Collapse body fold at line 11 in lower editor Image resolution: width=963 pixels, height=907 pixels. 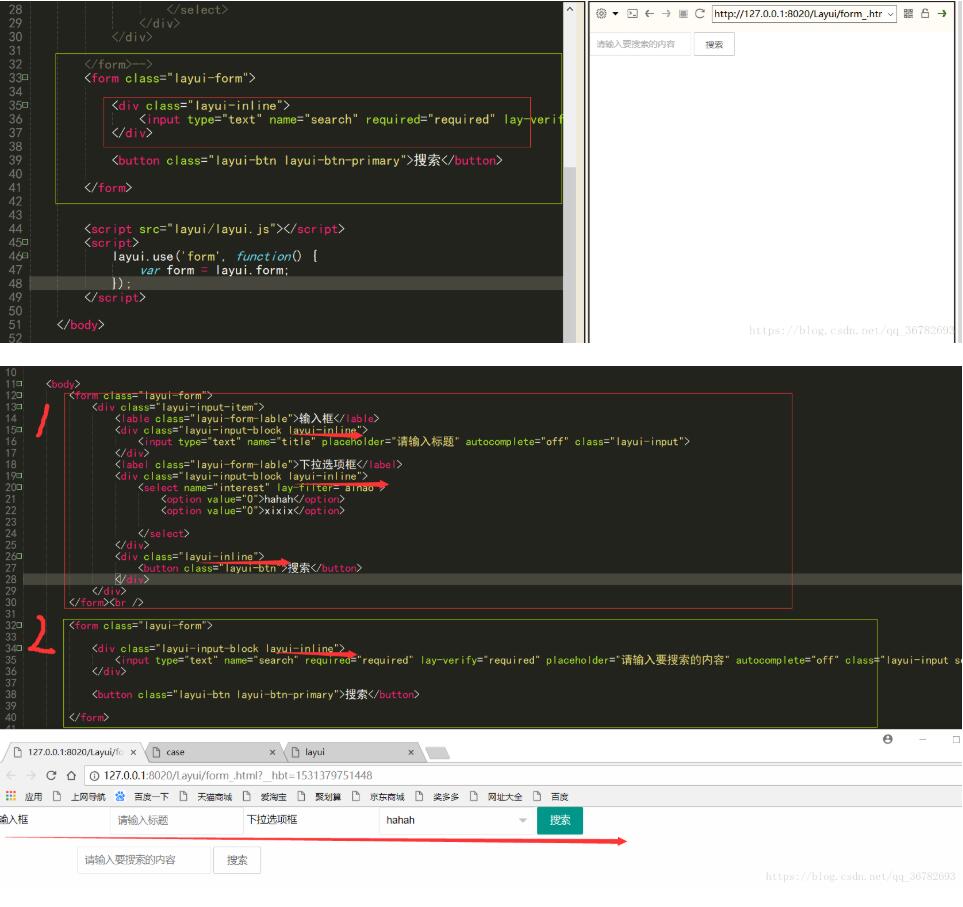[20, 384]
